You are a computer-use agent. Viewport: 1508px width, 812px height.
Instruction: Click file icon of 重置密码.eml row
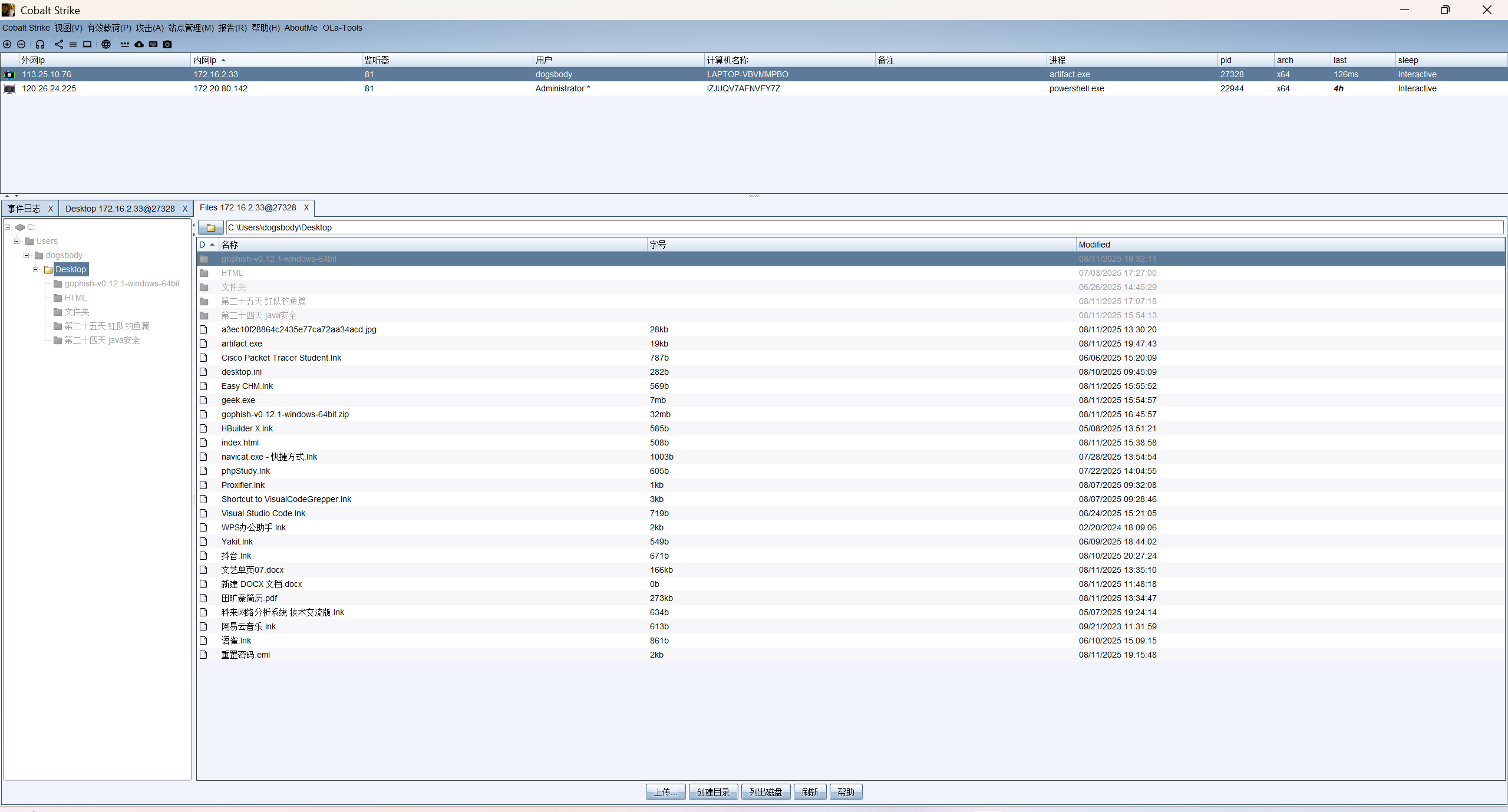[x=203, y=655]
